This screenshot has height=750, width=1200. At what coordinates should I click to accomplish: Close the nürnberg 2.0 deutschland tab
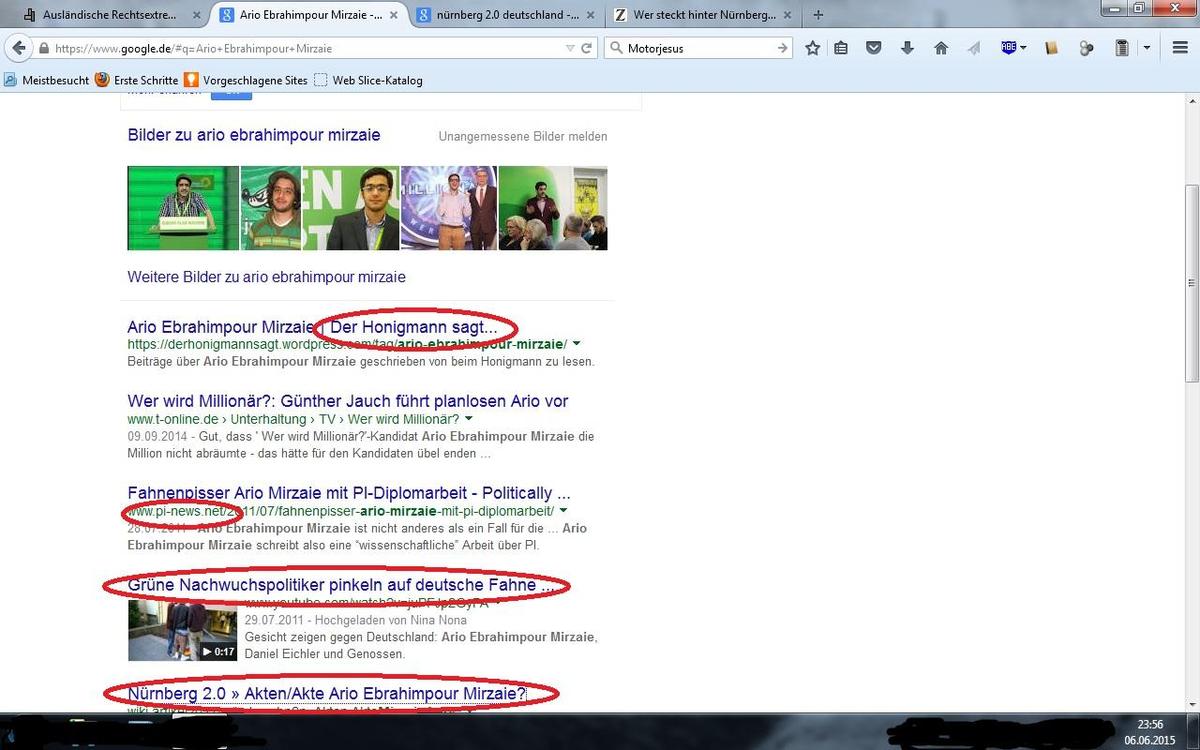click(589, 15)
